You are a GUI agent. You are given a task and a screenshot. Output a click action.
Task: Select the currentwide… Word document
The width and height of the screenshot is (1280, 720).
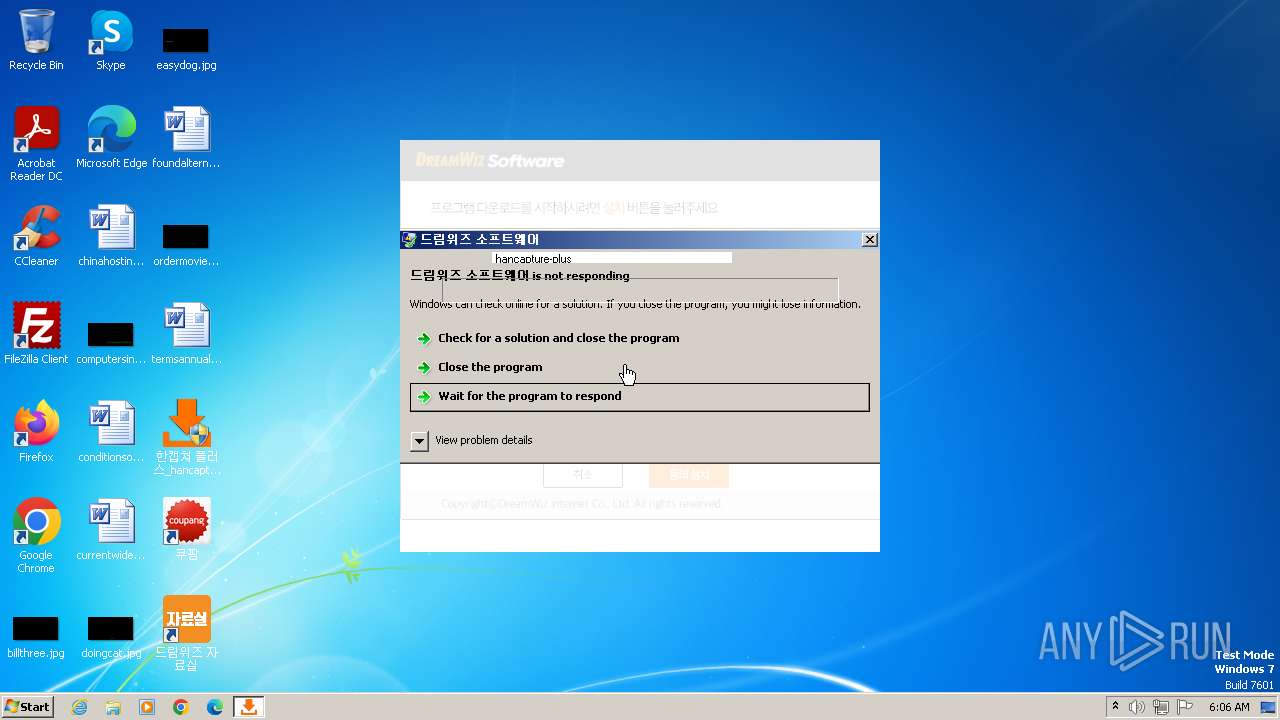tap(111, 529)
